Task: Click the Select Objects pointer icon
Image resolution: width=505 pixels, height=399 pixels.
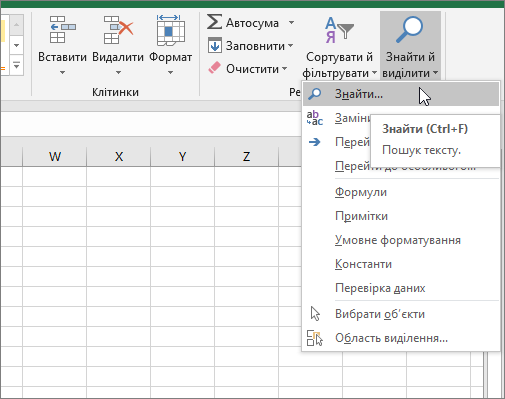Action: pyautogui.click(x=315, y=314)
